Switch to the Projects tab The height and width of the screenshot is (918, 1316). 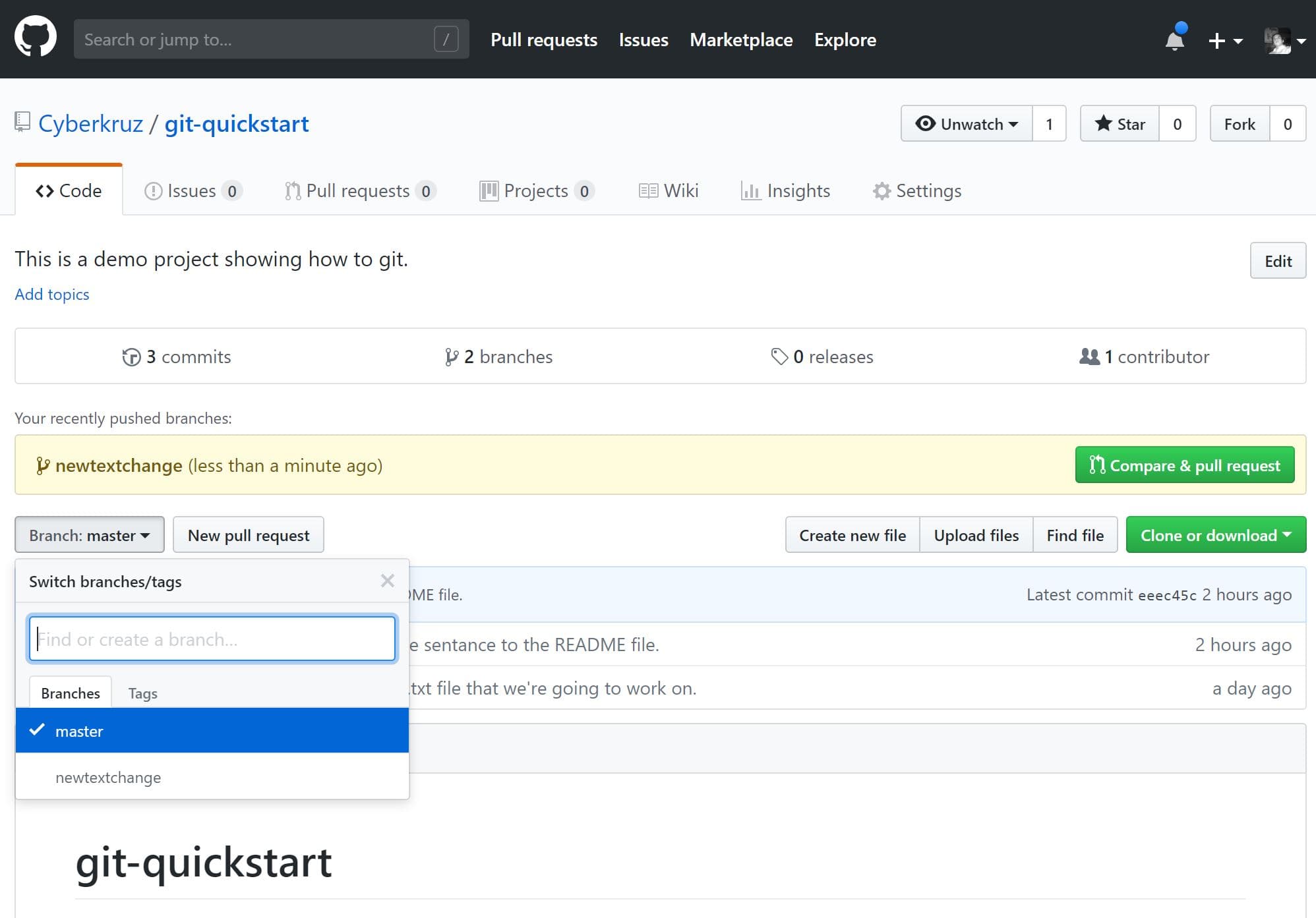[537, 190]
